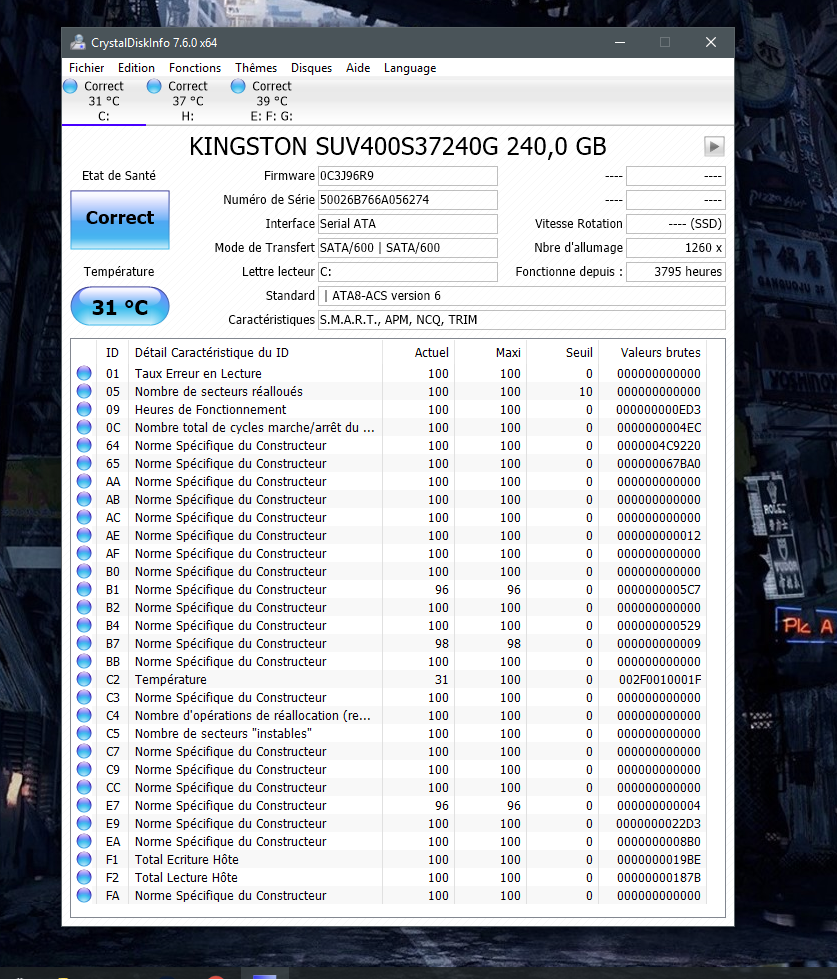
Task: Click the status orb for ID 64
Action: tap(84, 445)
